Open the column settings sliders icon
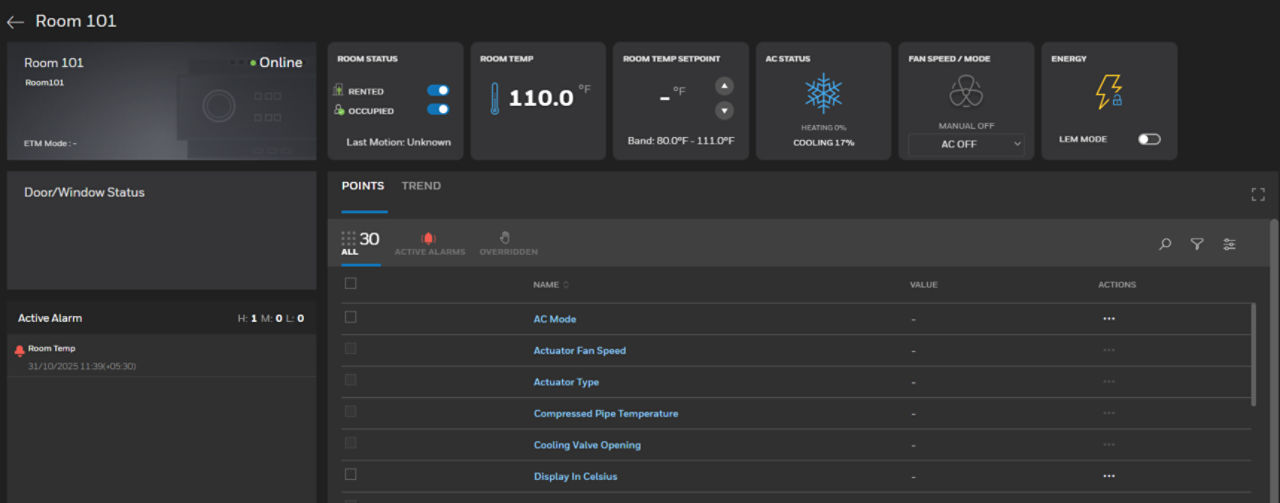Viewport: 1280px width, 503px height. tap(1229, 244)
